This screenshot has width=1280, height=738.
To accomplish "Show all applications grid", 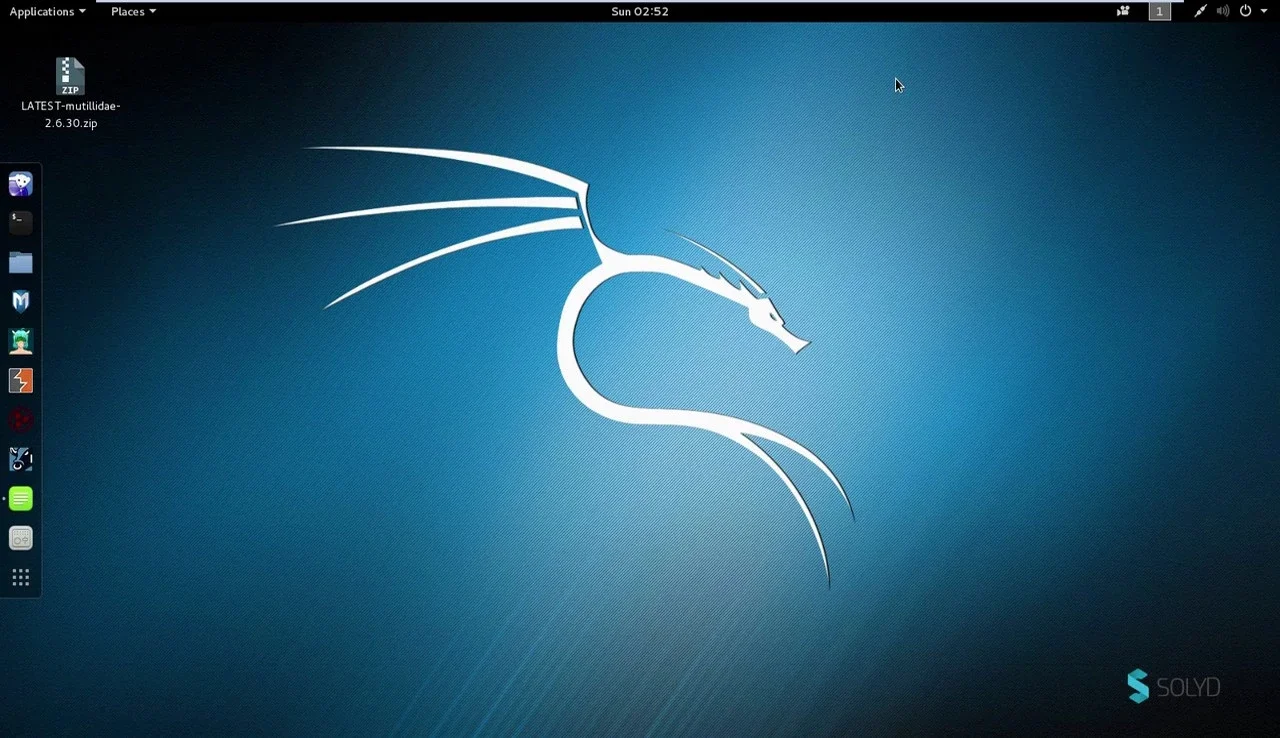I will click(x=21, y=578).
